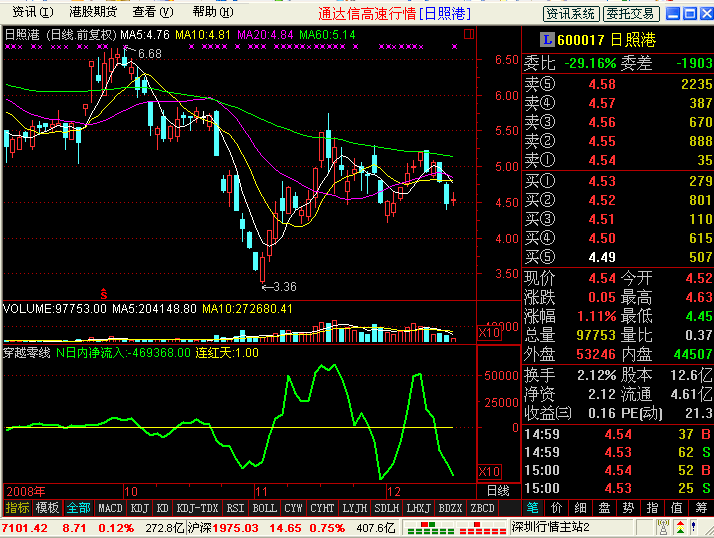
Task: Click the red S marker under the K-line chart
Action: click(104, 293)
